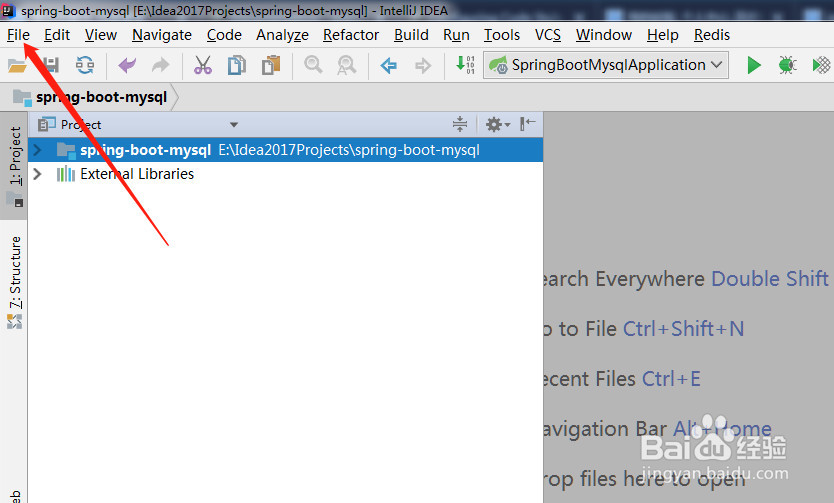The height and width of the screenshot is (503, 834).
Task: Click the Back navigation arrow
Action: 389,65
